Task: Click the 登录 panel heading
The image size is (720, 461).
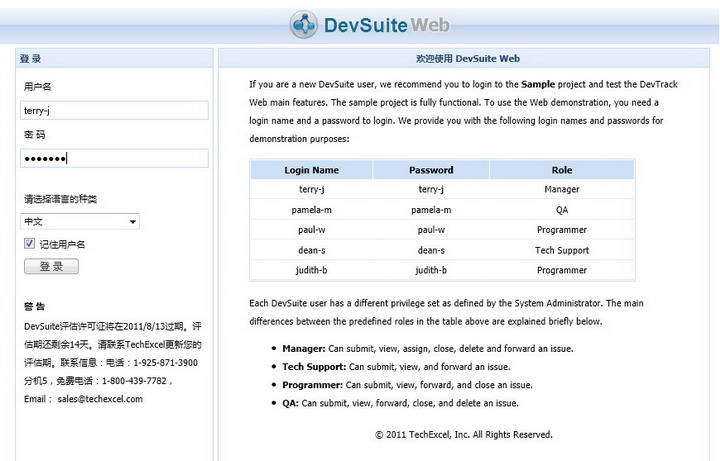Action: click(30, 58)
